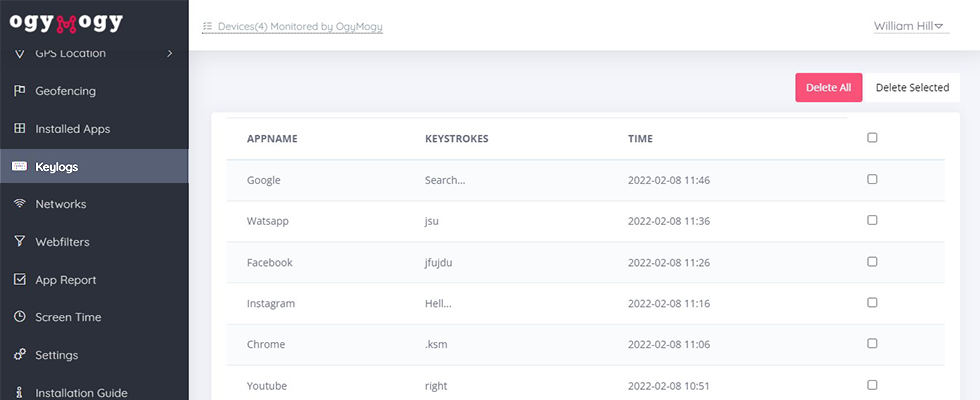Image resolution: width=980 pixels, height=400 pixels.
Task: Click the OgyMogy logo
Action: point(66,23)
